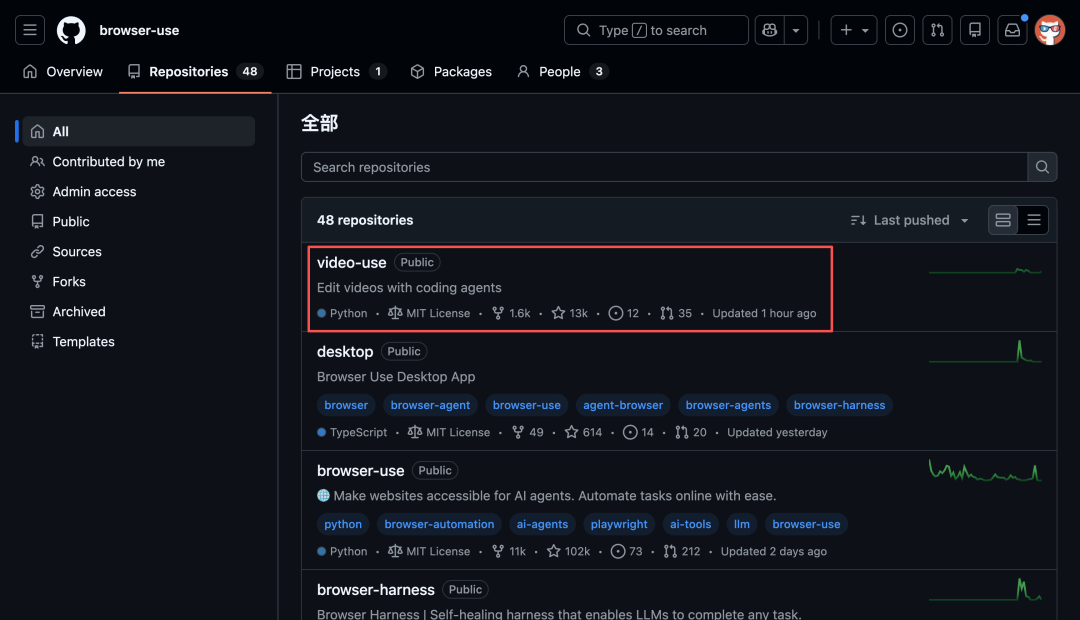Expand the Copilot dropdown arrow
The width and height of the screenshot is (1080, 620).
(x=796, y=30)
